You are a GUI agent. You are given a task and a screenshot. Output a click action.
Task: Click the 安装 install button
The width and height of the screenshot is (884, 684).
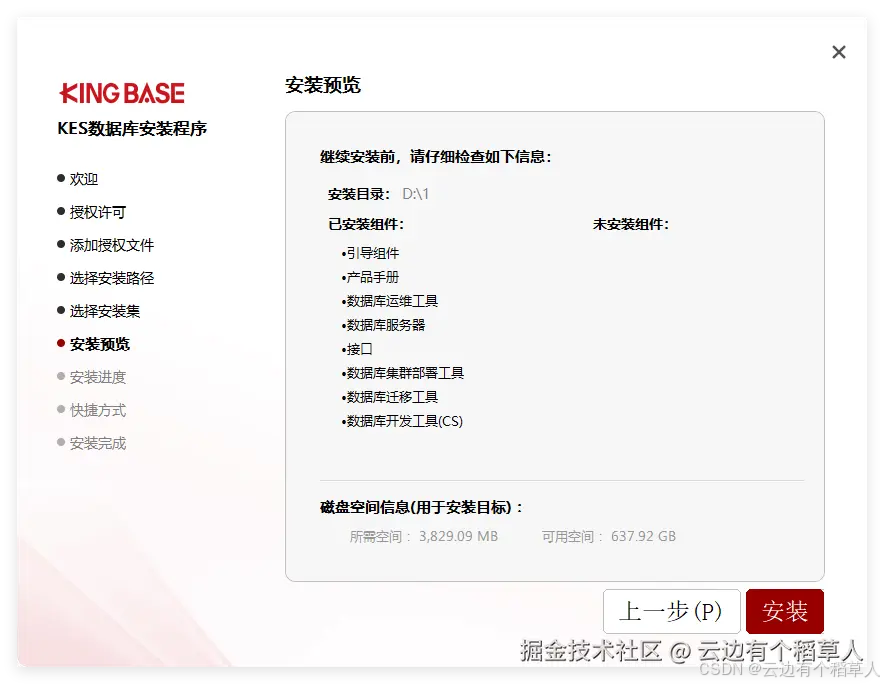click(784, 611)
